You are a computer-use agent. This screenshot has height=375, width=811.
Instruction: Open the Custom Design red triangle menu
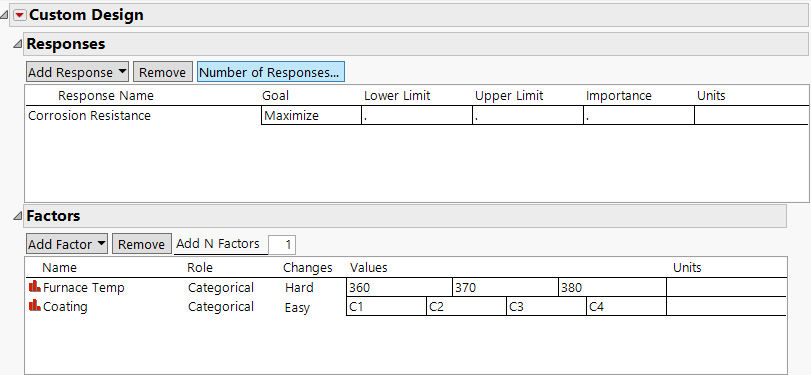(x=20, y=16)
